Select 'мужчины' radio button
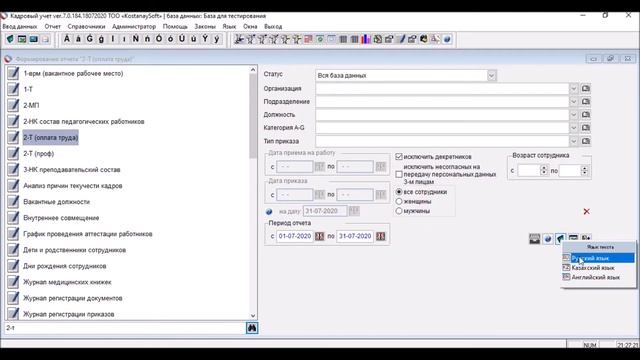 399,211
